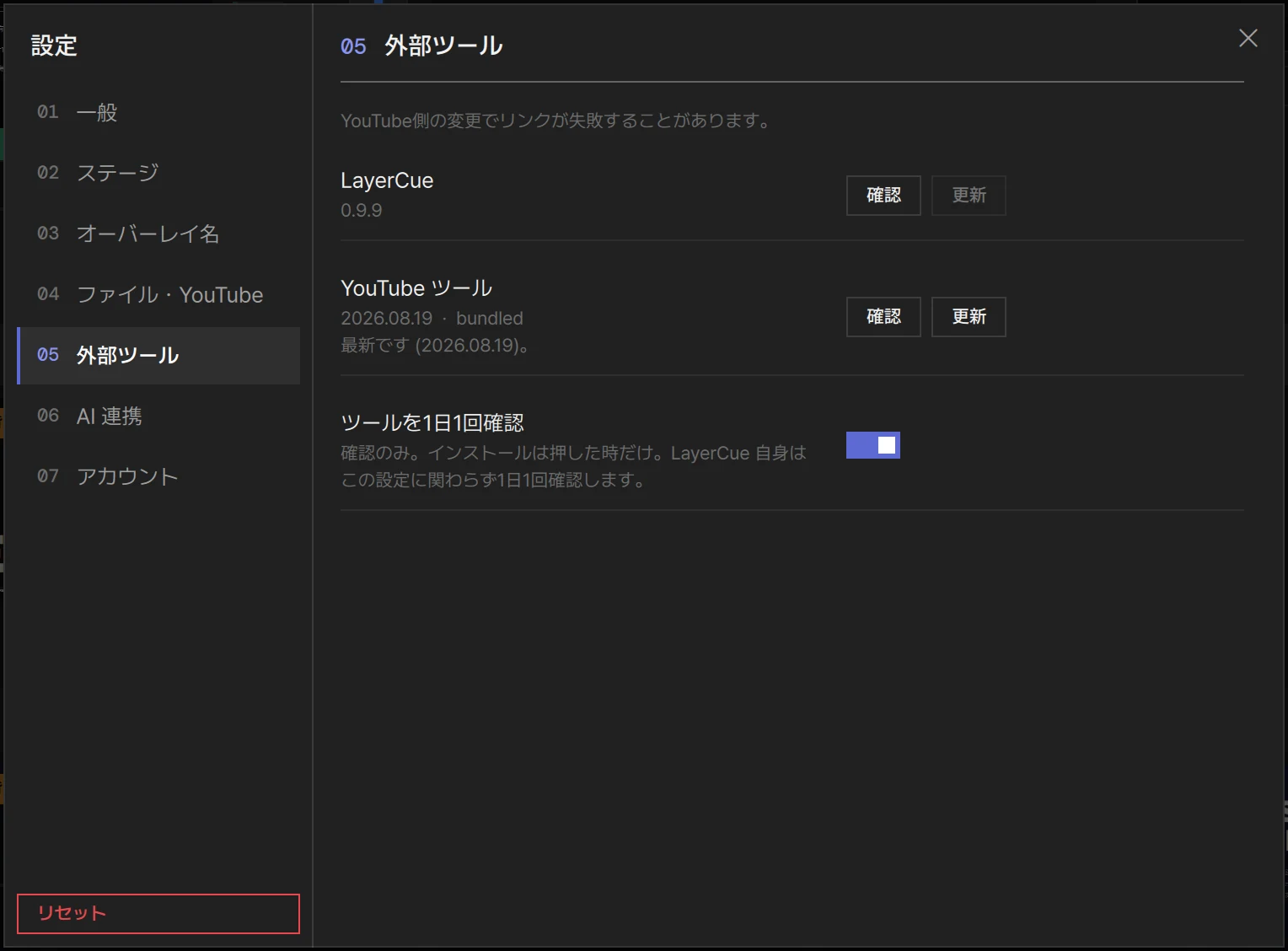The height and width of the screenshot is (951, 1288).
Task: Open the 06 AI 連携 section
Action: (x=158, y=416)
